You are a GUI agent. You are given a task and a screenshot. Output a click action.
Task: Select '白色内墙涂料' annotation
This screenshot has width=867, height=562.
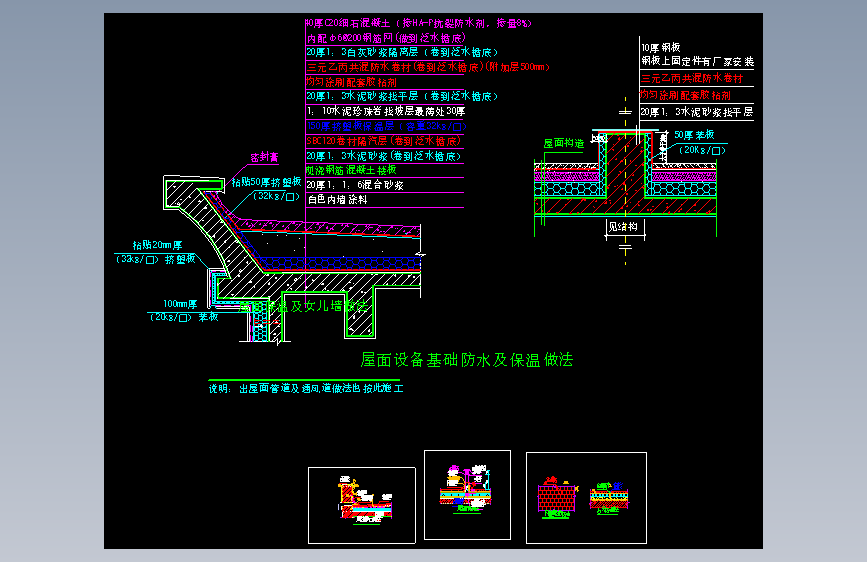tap(337, 200)
